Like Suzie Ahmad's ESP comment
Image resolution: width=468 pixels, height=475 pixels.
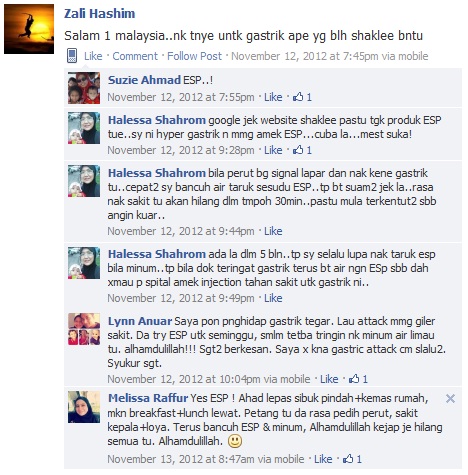(x=273, y=97)
